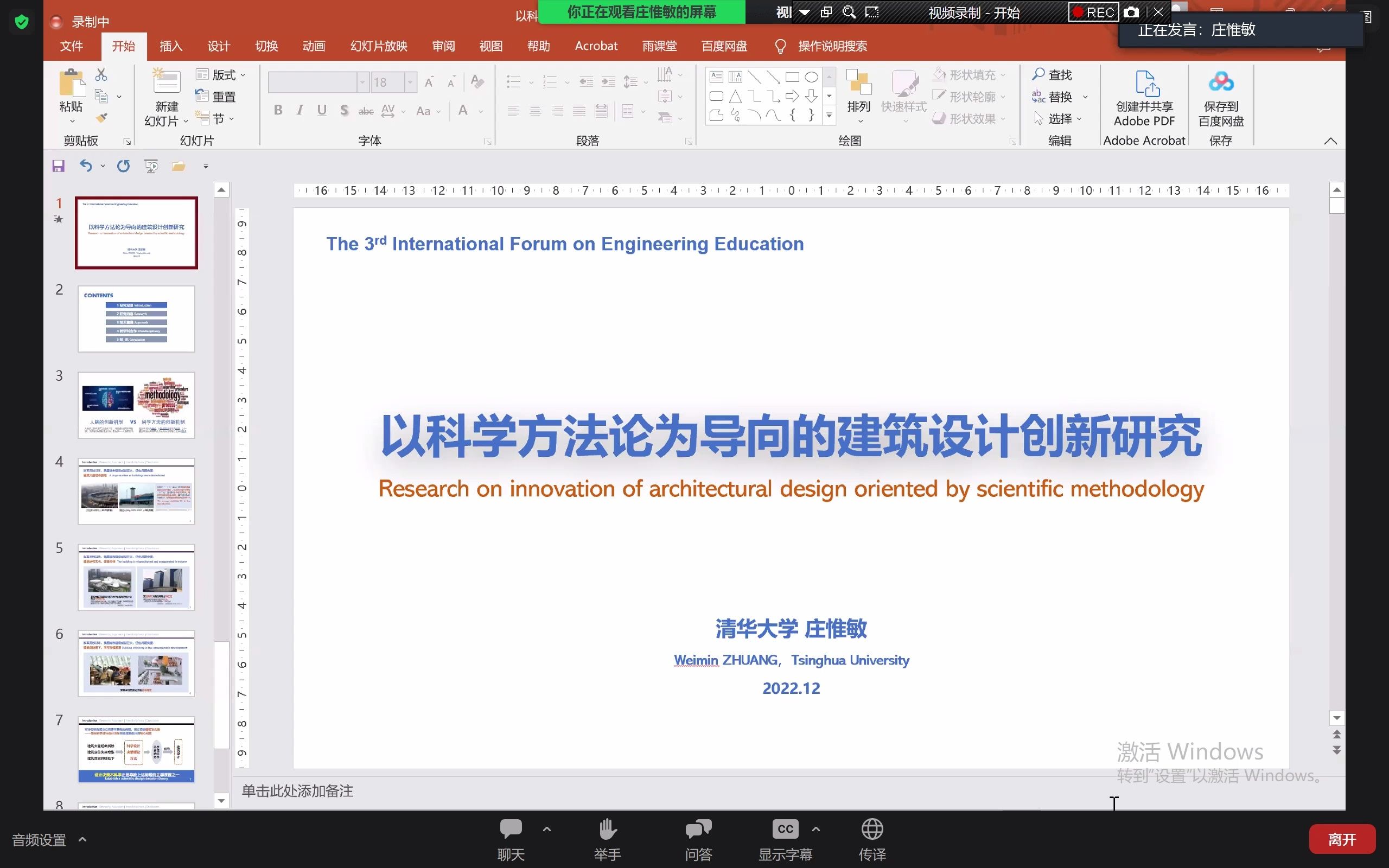
Task: Toggle italic formatting
Action: coord(300,110)
